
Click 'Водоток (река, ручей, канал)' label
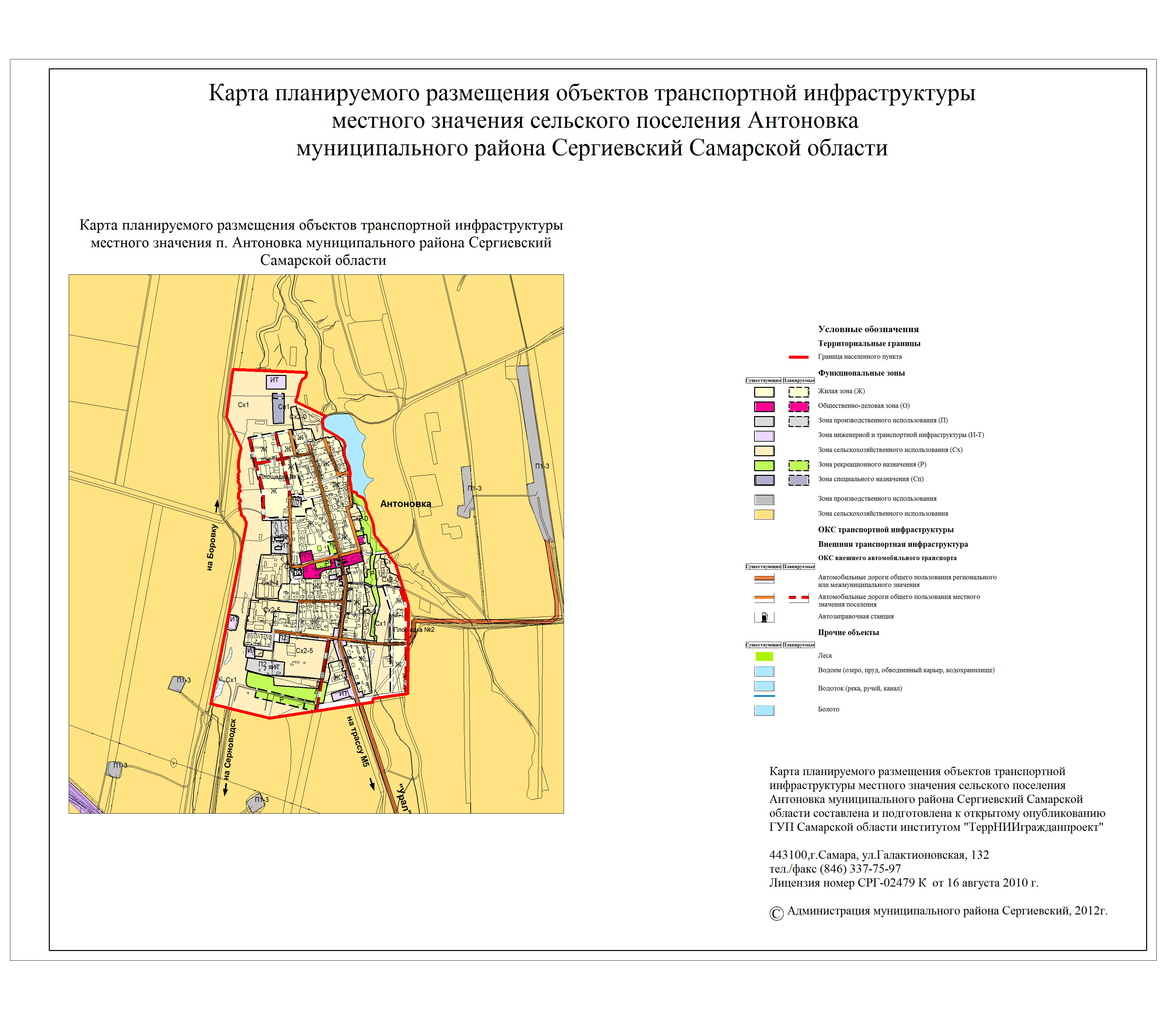pyautogui.click(x=860, y=688)
